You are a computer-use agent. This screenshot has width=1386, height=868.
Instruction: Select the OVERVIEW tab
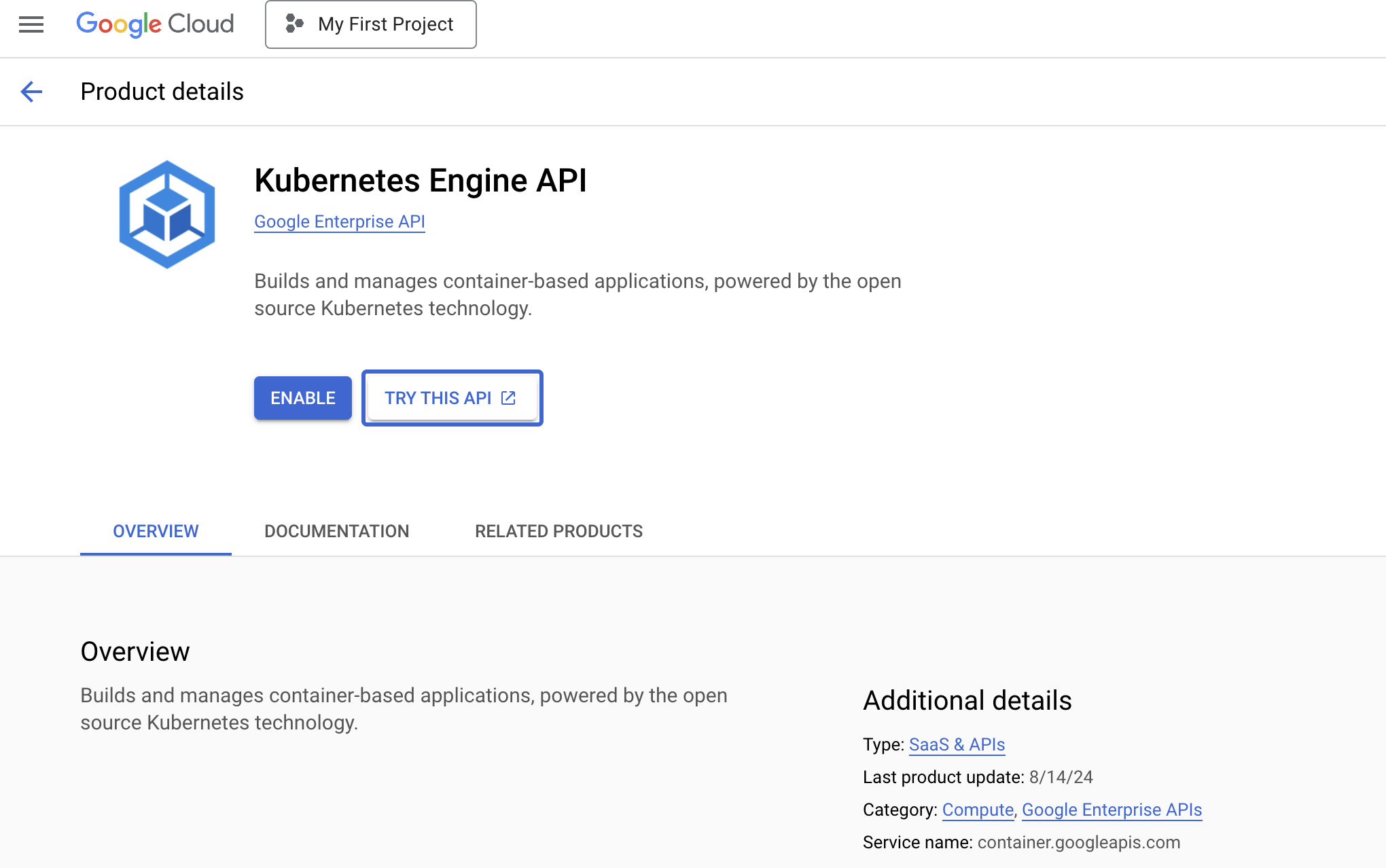coord(156,531)
